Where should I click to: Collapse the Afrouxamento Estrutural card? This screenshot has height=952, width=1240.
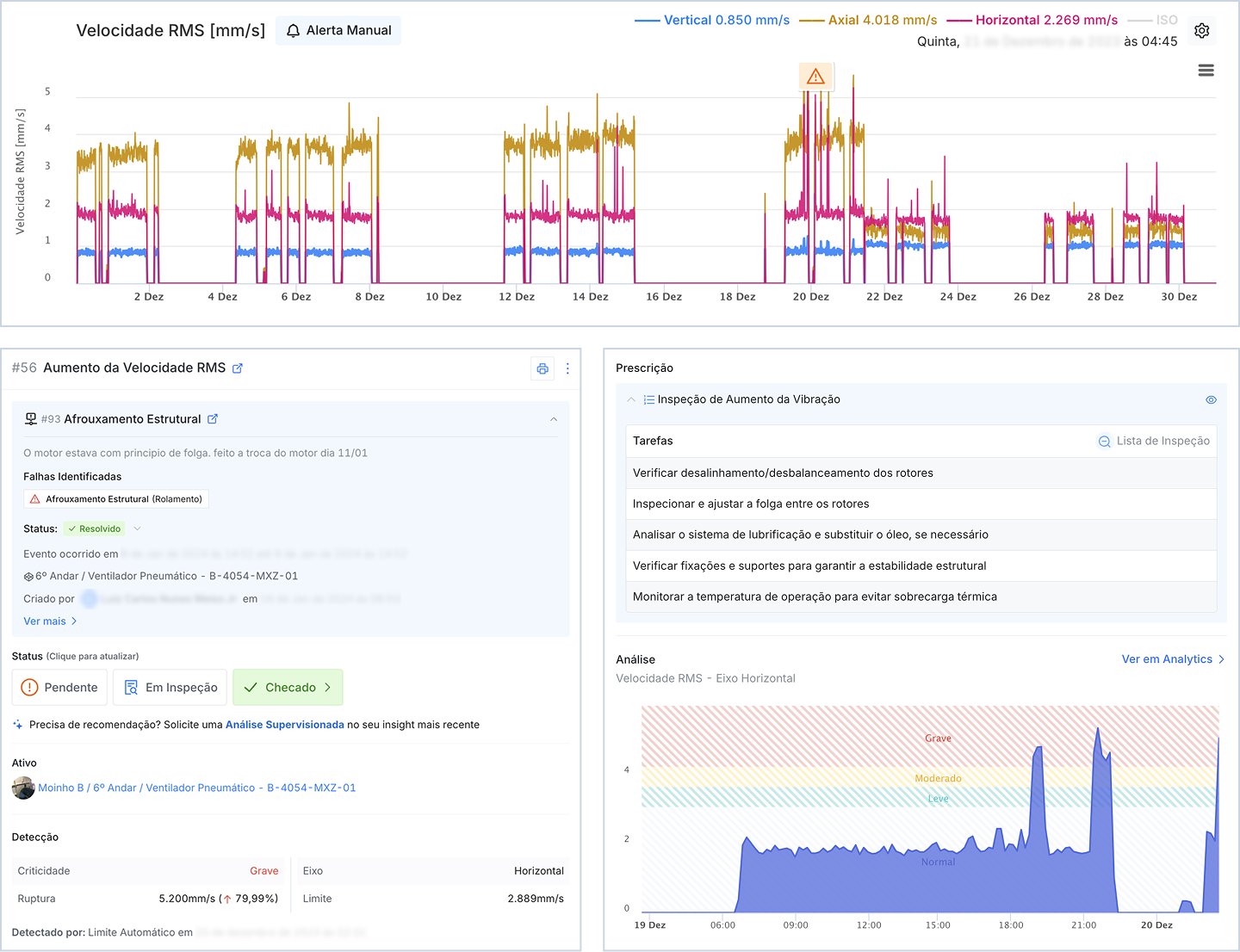(554, 419)
